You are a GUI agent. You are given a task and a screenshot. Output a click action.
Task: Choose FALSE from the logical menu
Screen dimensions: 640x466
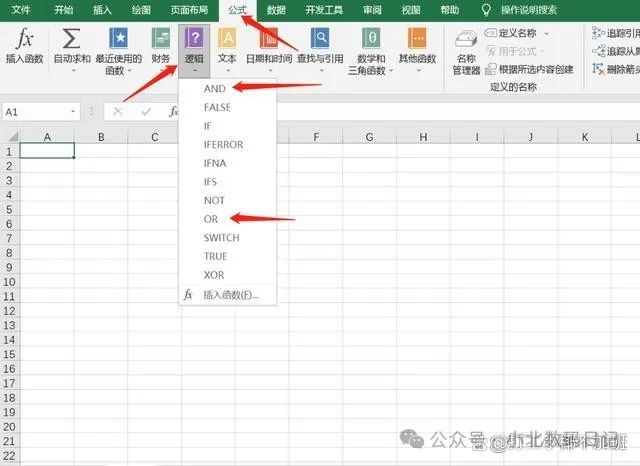pos(228,107)
